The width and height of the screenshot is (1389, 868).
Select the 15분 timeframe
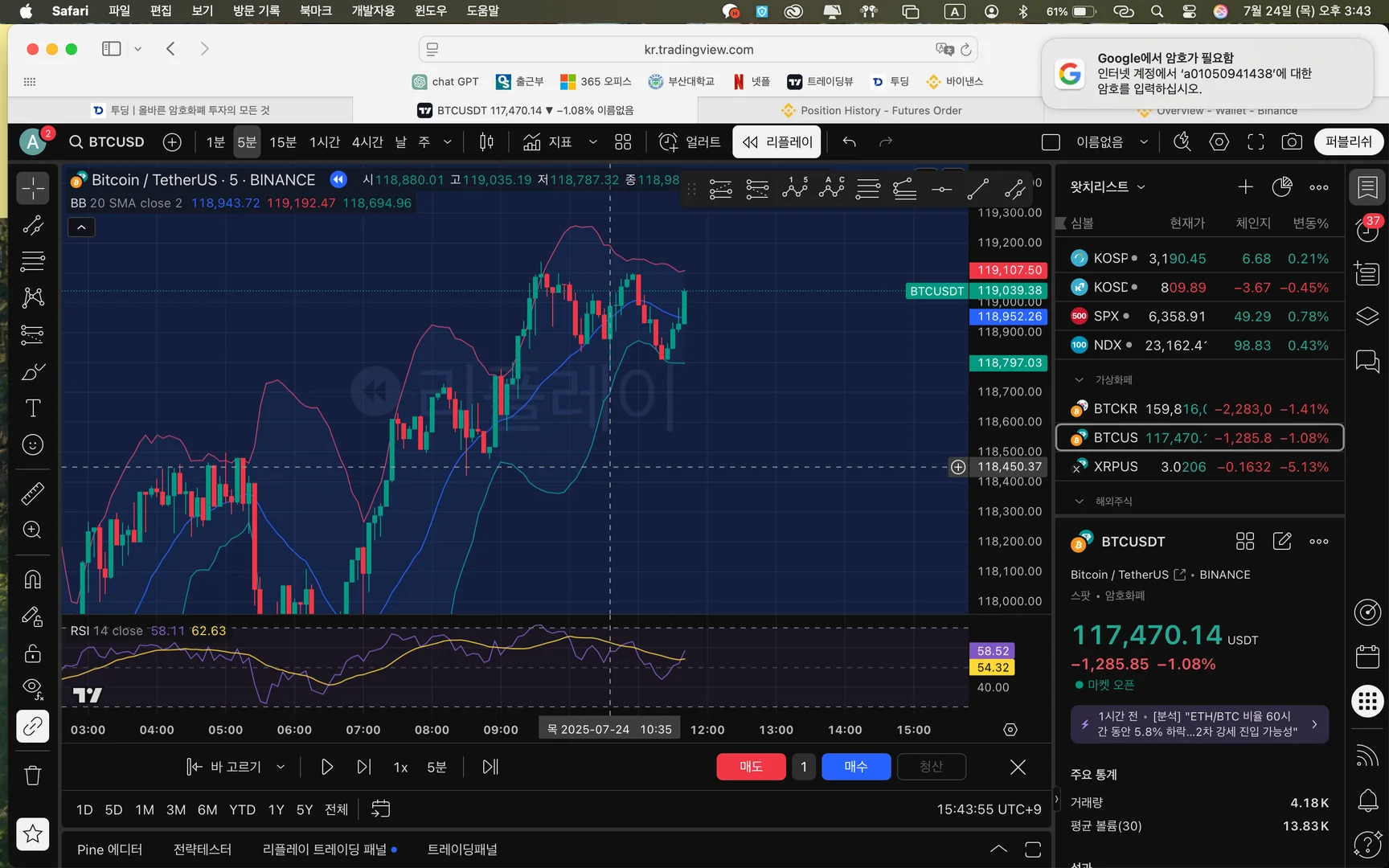pyautogui.click(x=282, y=142)
